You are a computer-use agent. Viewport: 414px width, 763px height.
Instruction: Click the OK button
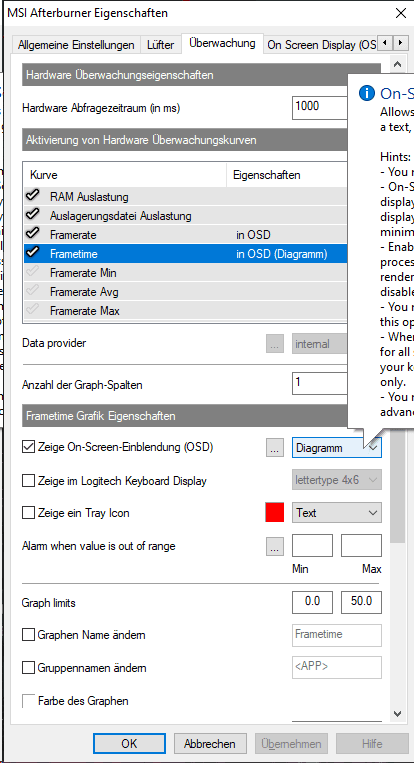click(129, 744)
